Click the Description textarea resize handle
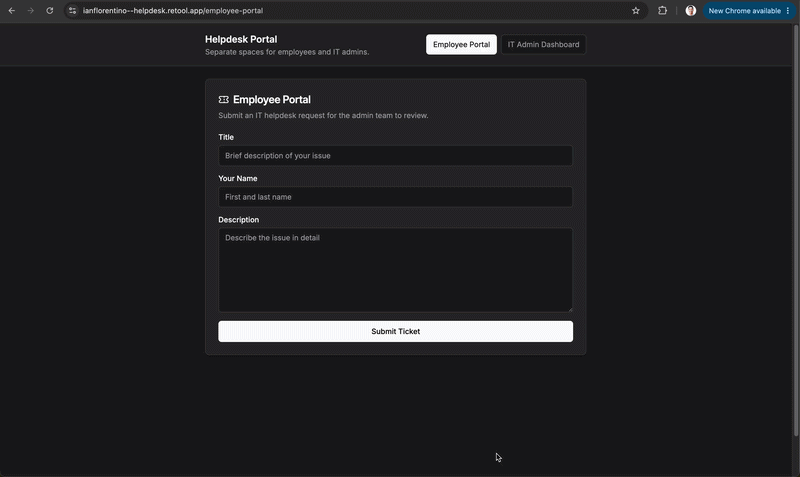Screen dimensions: 800x477 click(570, 309)
